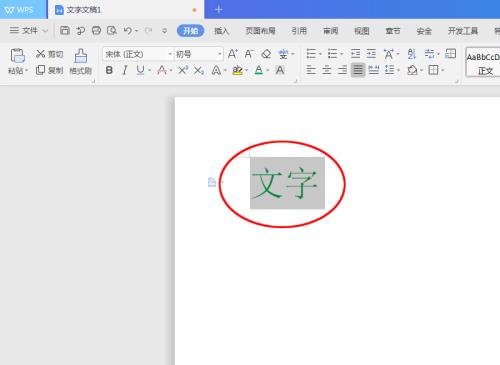Image resolution: width=500 pixels, height=365 pixels.
Task: Click the Format Painter brush icon
Action: 81,56
